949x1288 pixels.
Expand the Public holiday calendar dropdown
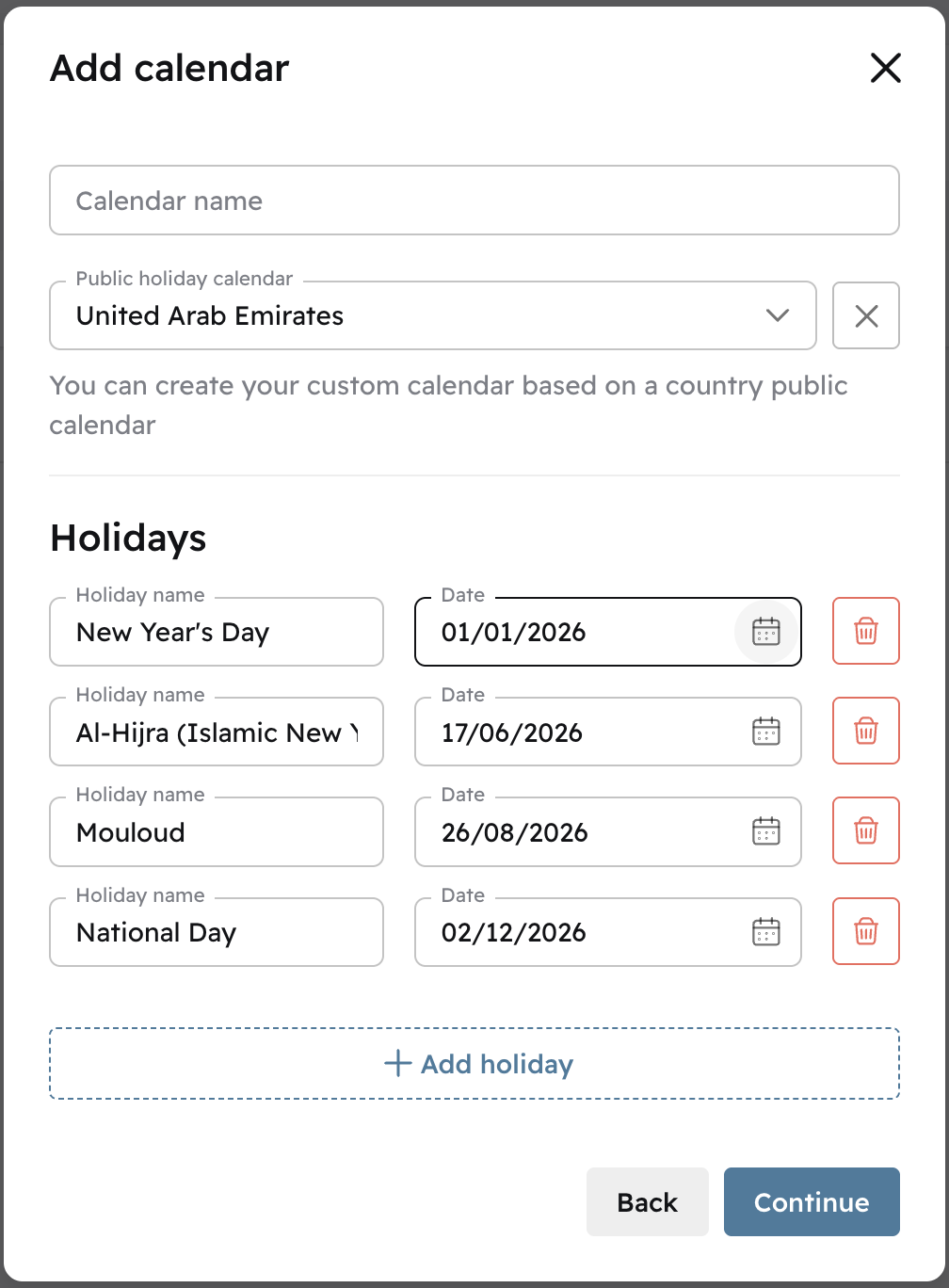[x=778, y=315]
